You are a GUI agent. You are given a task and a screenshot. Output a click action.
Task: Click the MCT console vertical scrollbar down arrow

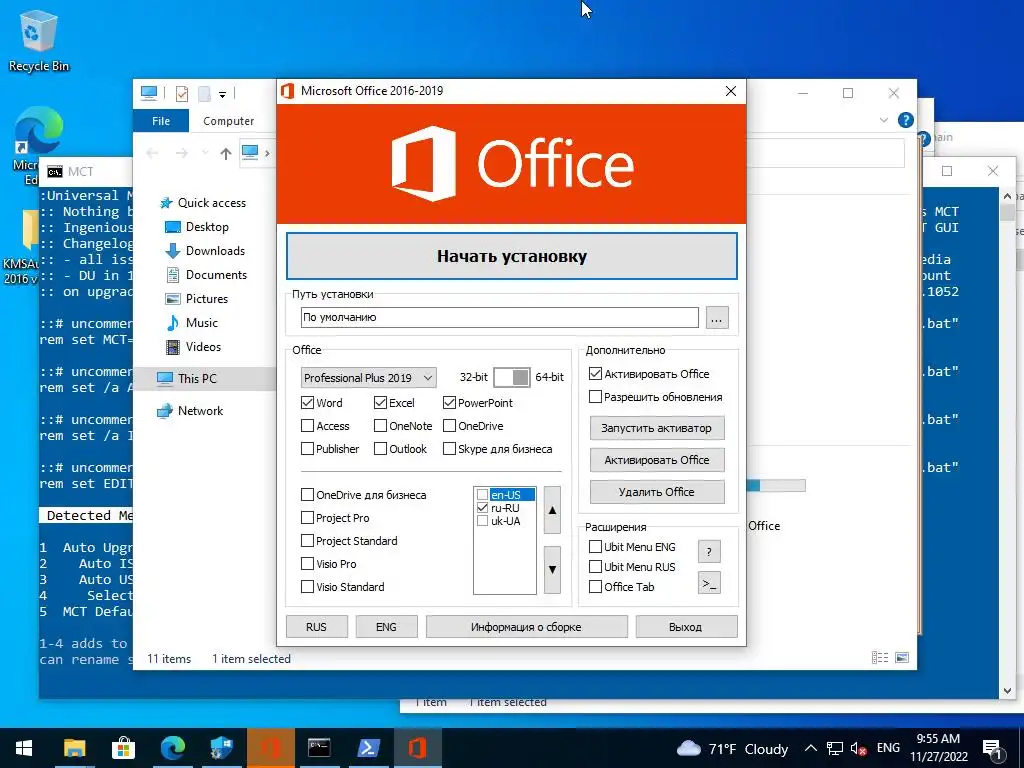[1006, 690]
